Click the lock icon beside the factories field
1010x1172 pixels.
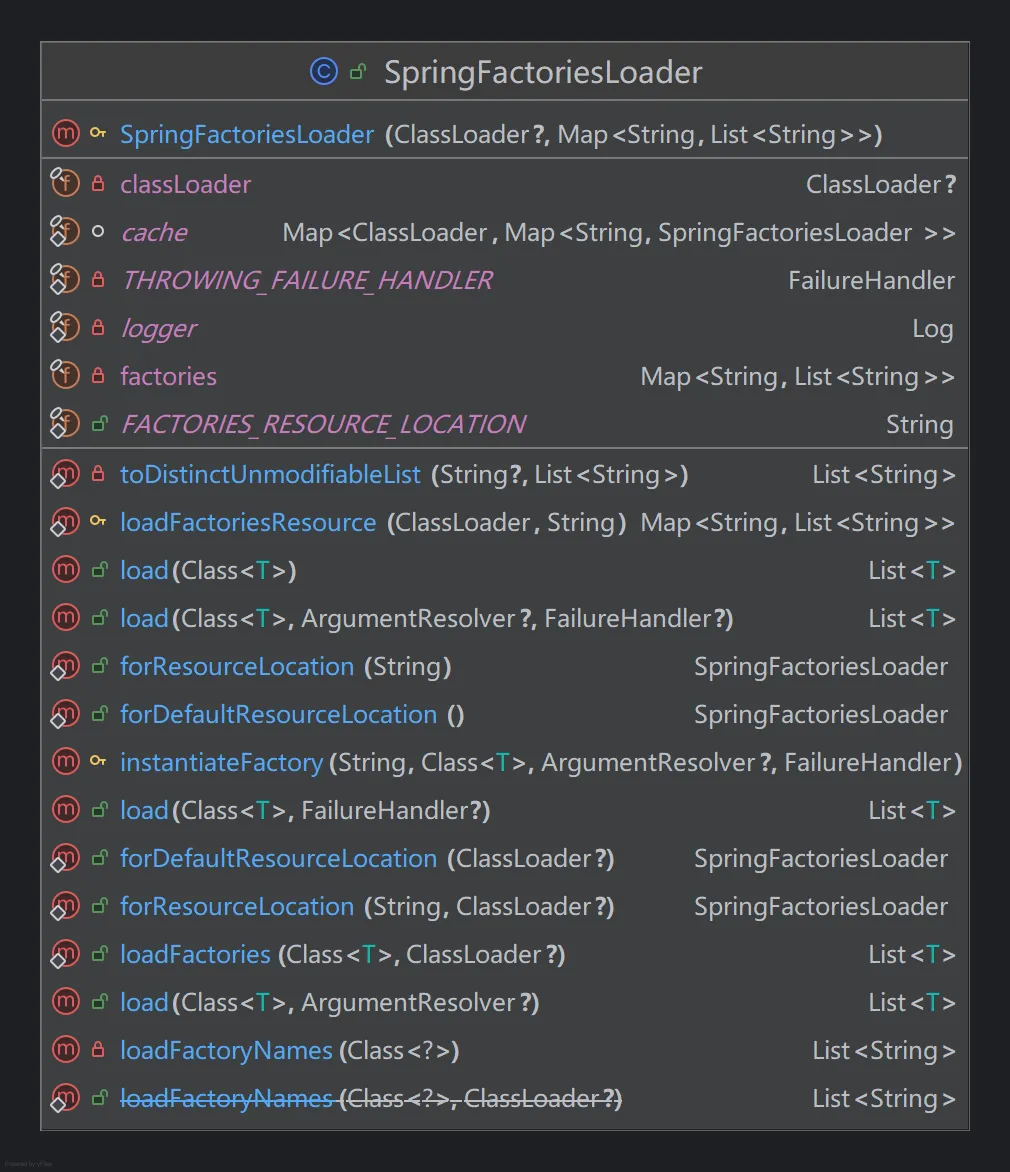coord(98,376)
